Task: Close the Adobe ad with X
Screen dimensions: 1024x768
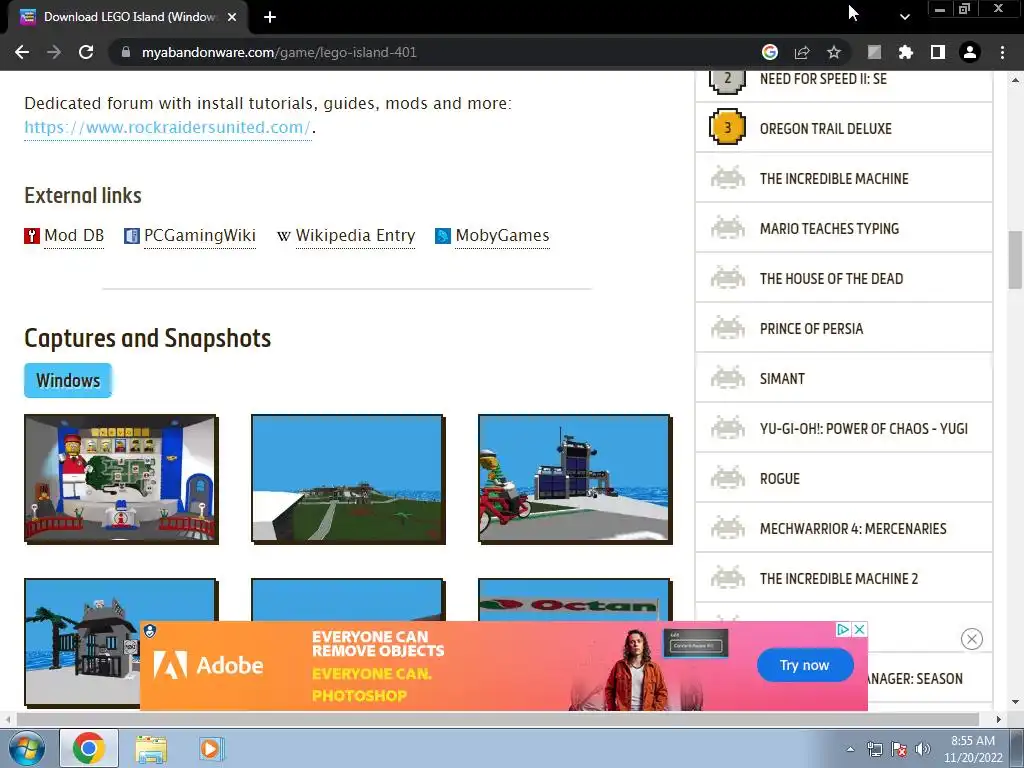Action: pos(860,630)
